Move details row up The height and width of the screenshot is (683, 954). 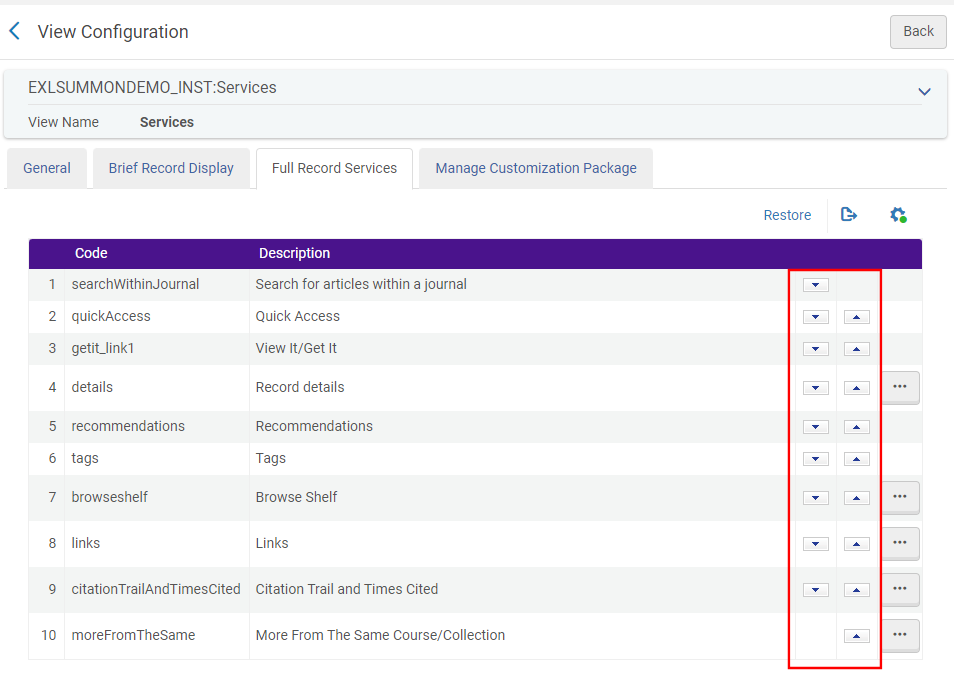pyautogui.click(x=857, y=388)
